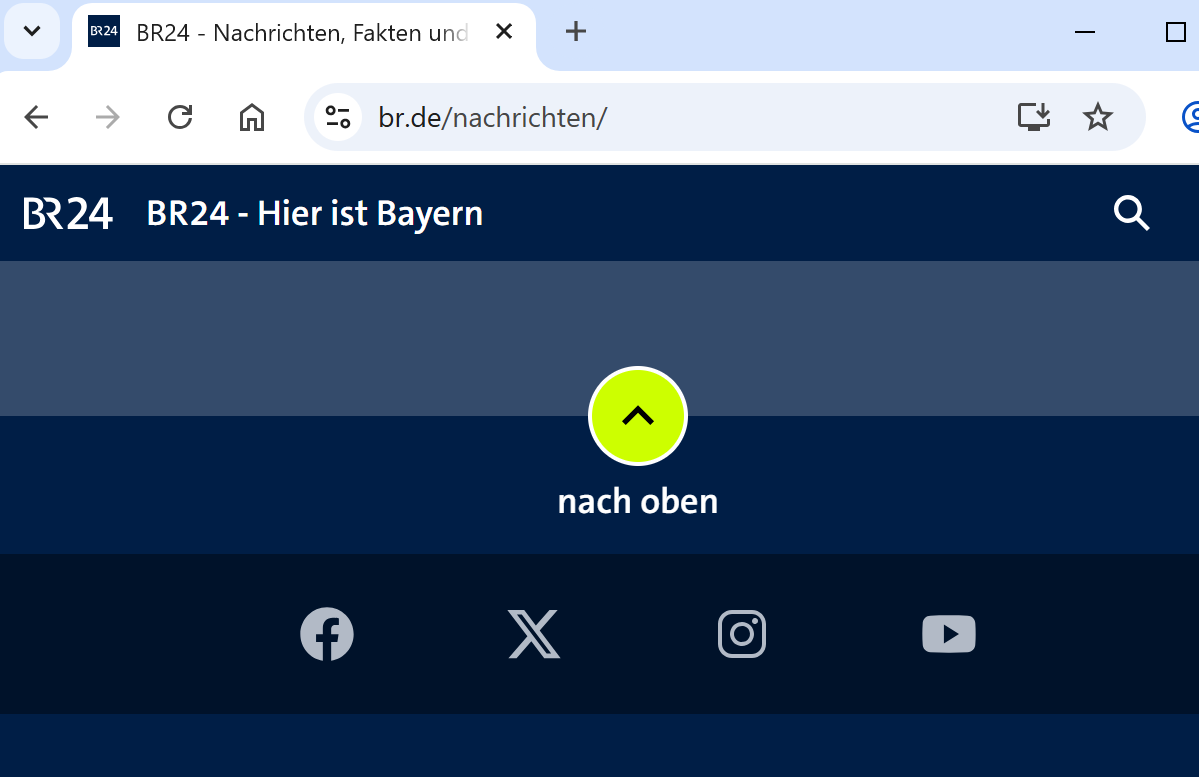The image size is (1199, 777).
Task: Go back with the browser back arrow
Action: point(36,118)
